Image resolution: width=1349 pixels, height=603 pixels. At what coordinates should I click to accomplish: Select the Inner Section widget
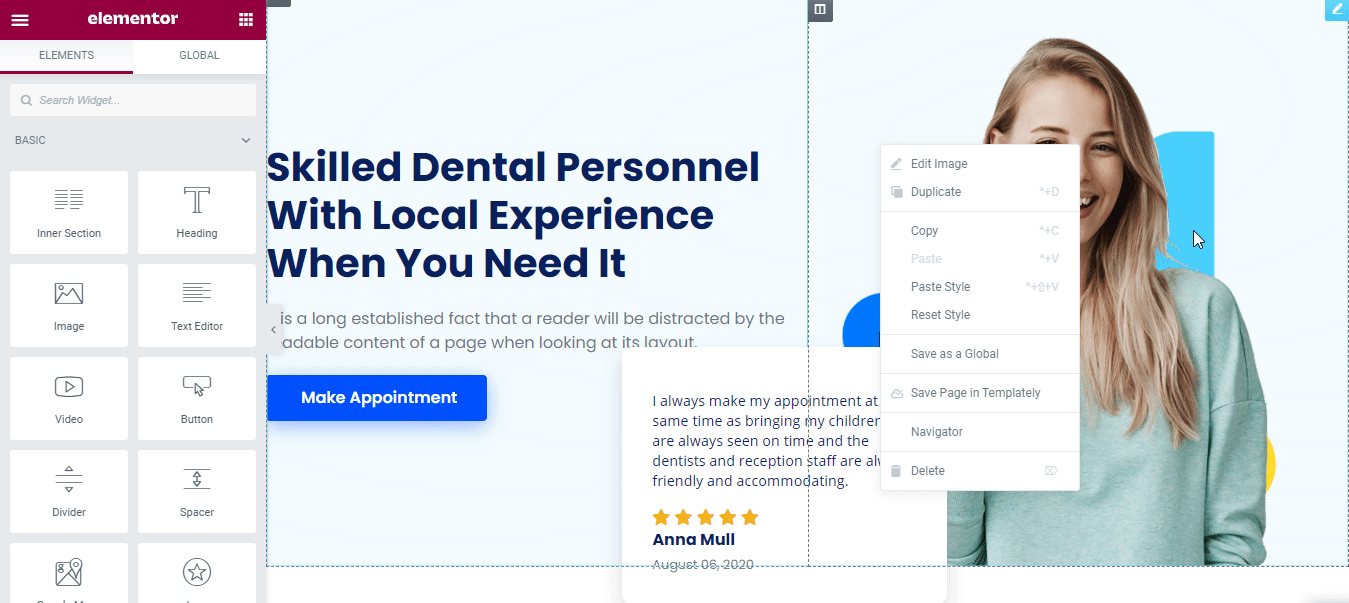point(69,212)
